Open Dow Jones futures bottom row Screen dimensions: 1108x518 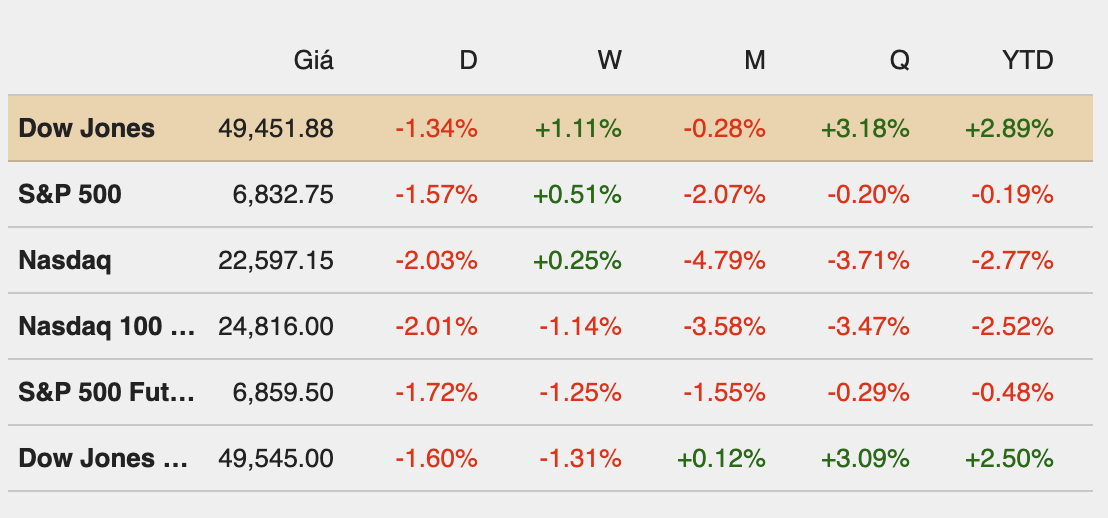point(104,458)
